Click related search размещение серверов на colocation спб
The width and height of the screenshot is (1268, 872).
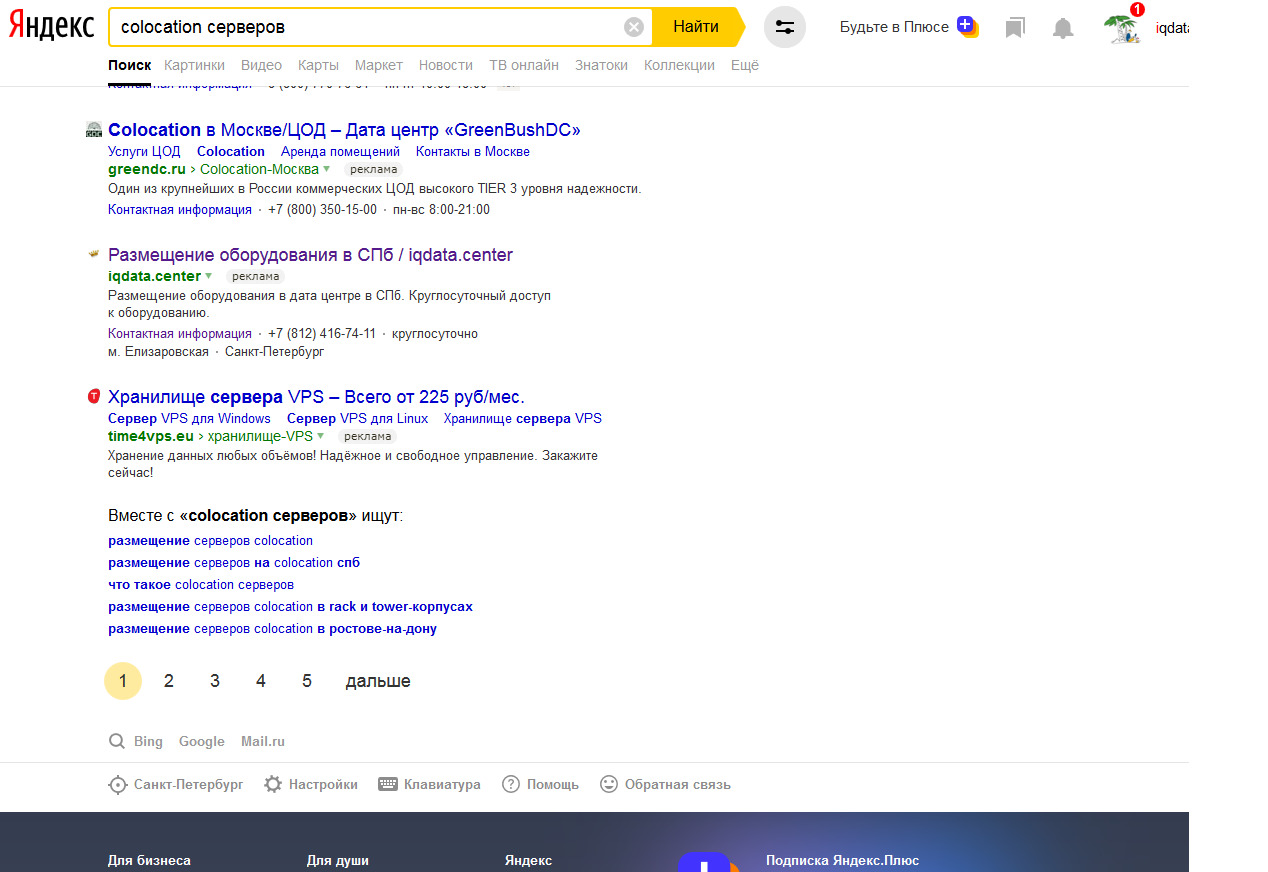point(234,563)
